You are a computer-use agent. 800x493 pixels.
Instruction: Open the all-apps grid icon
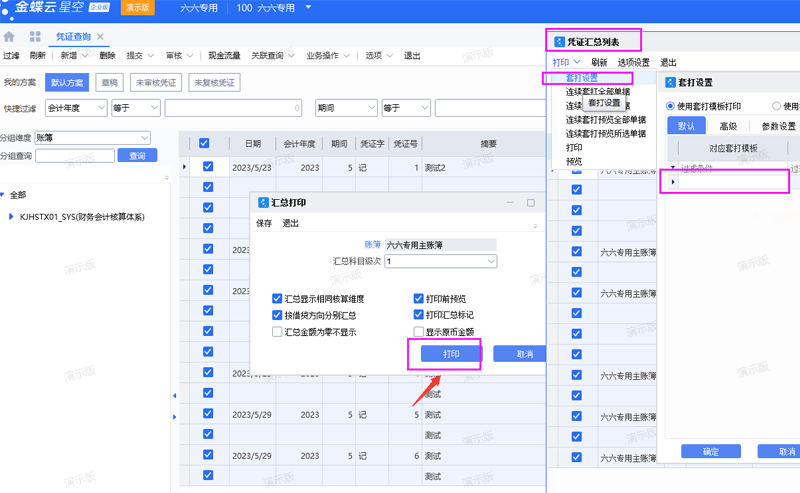coord(35,36)
